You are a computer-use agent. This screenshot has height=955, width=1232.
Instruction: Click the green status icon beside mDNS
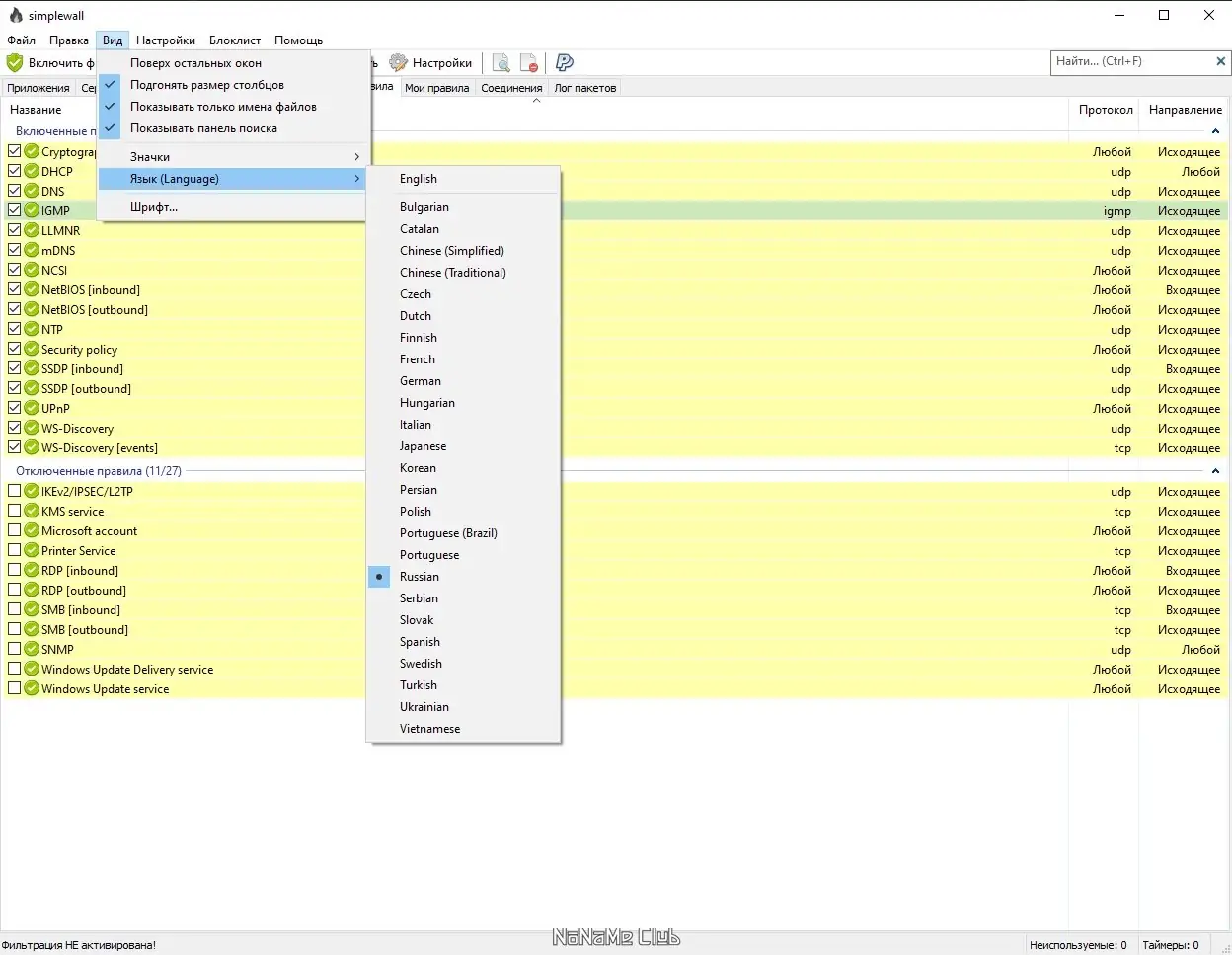32,250
